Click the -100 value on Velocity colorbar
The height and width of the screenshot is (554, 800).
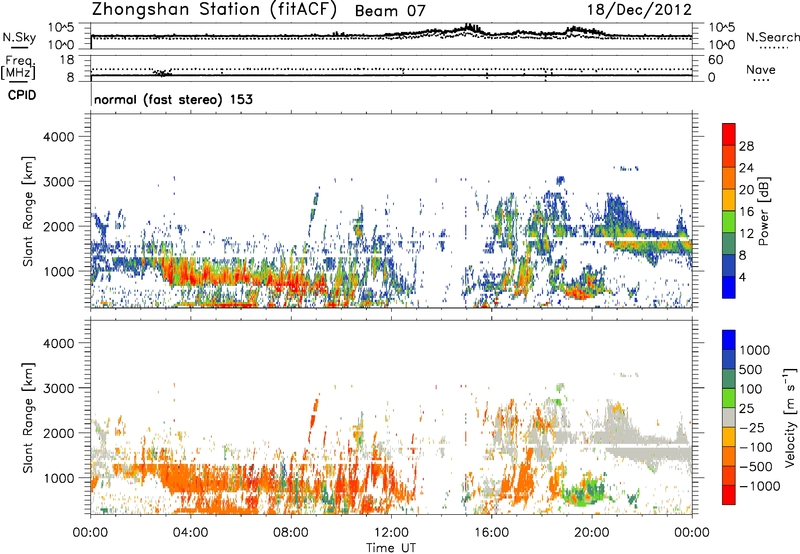point(755,447)
